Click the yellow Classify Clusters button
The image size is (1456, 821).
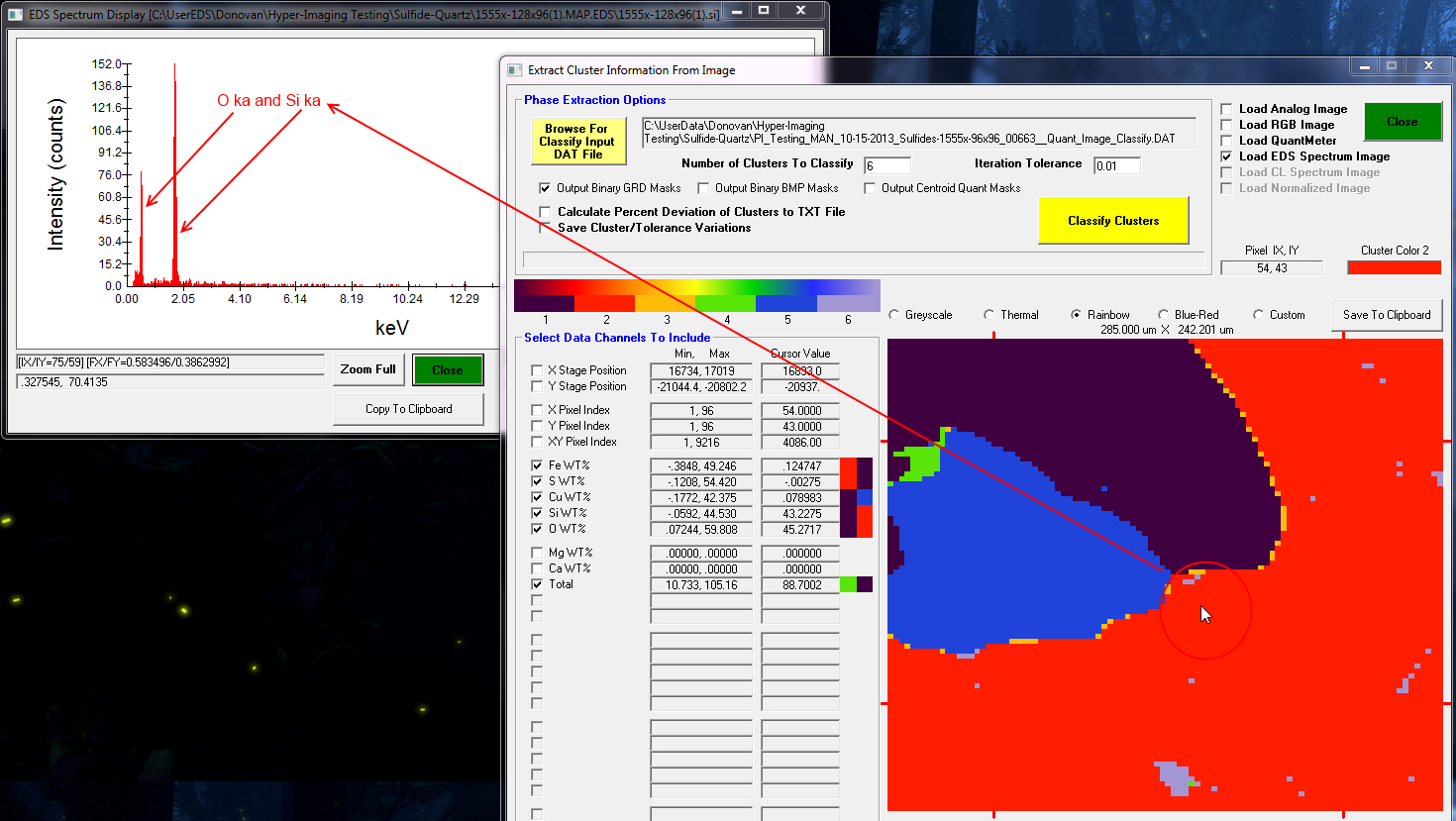(x=1112, y=220)
